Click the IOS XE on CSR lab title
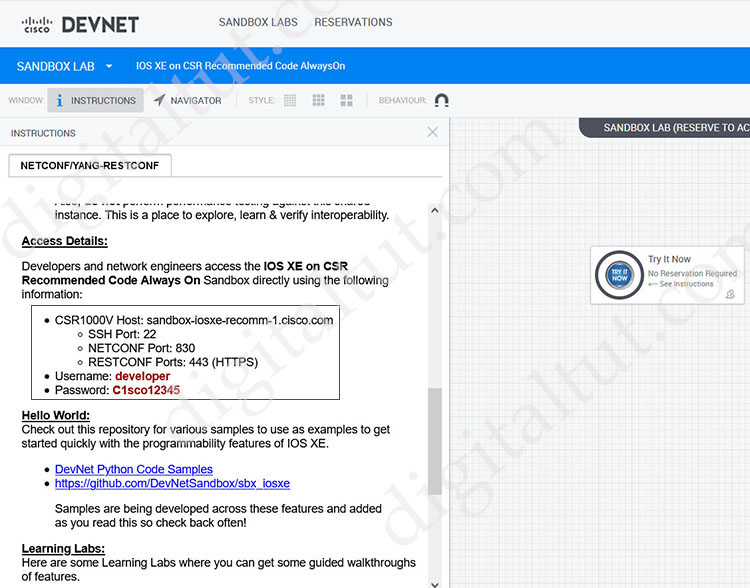 (x=241, y=66)
